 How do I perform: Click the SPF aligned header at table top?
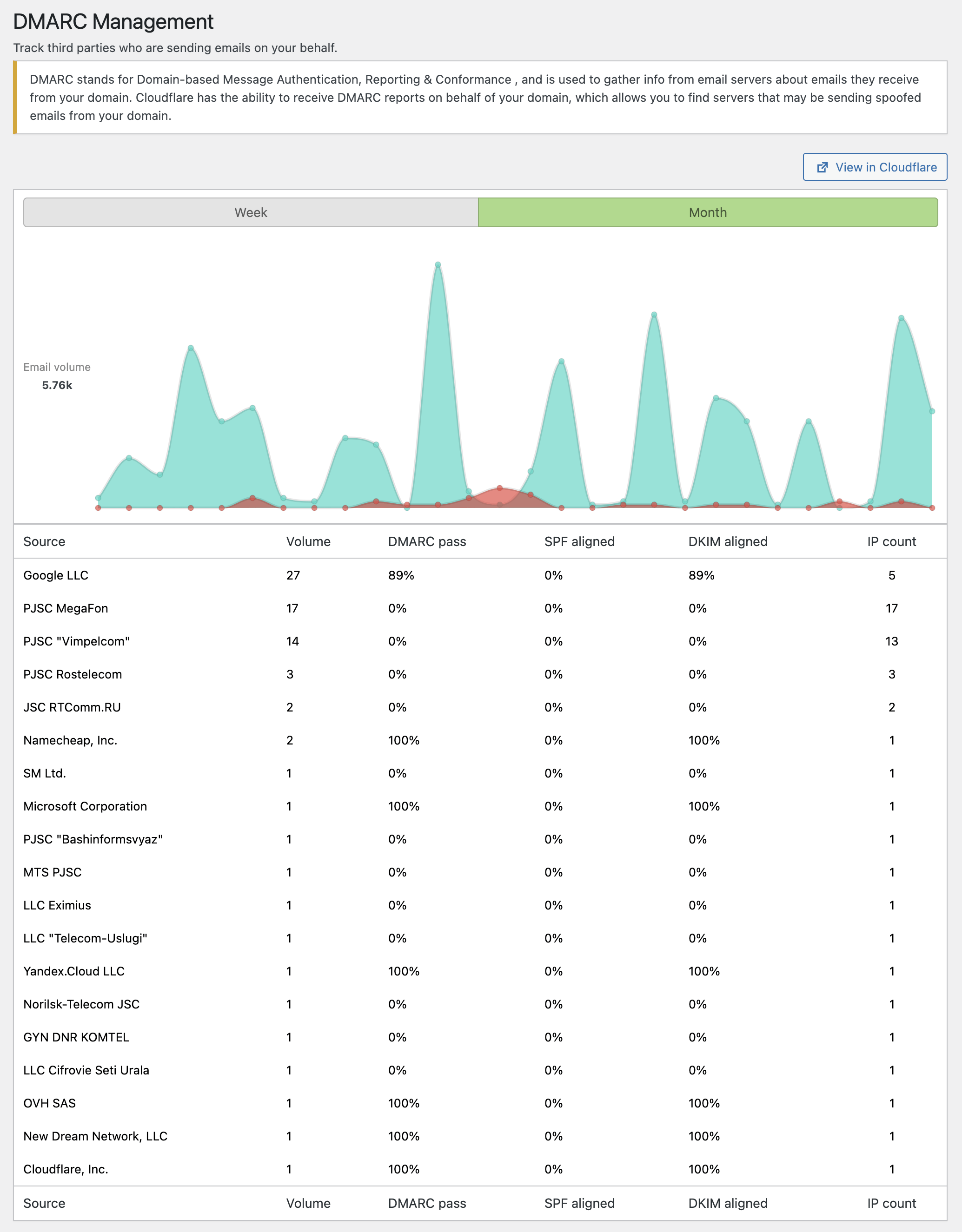(579, 541)
